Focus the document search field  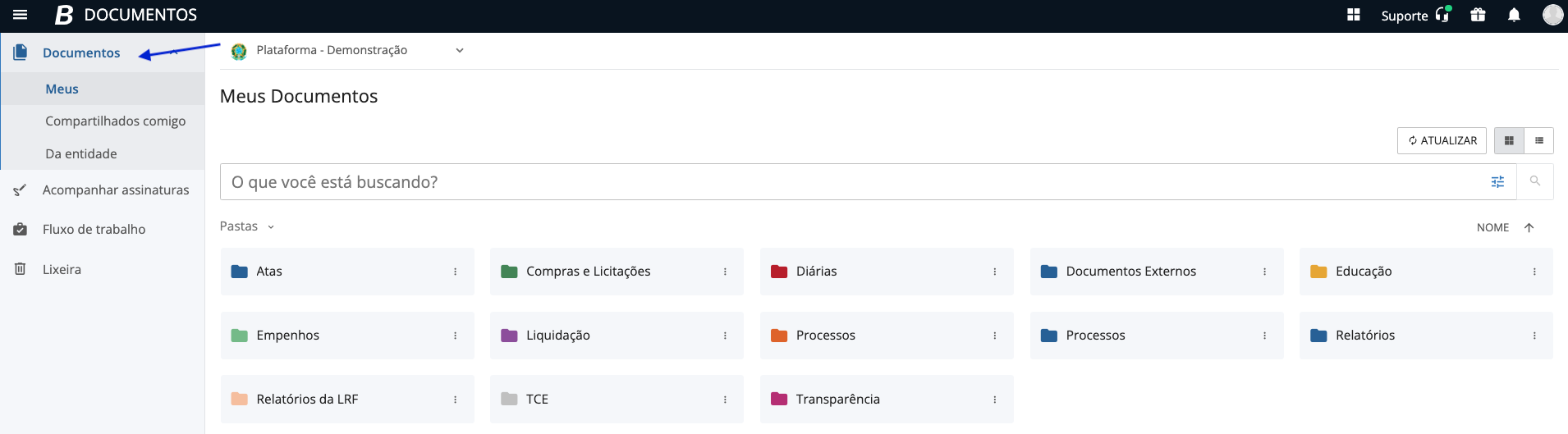[846, 182]
